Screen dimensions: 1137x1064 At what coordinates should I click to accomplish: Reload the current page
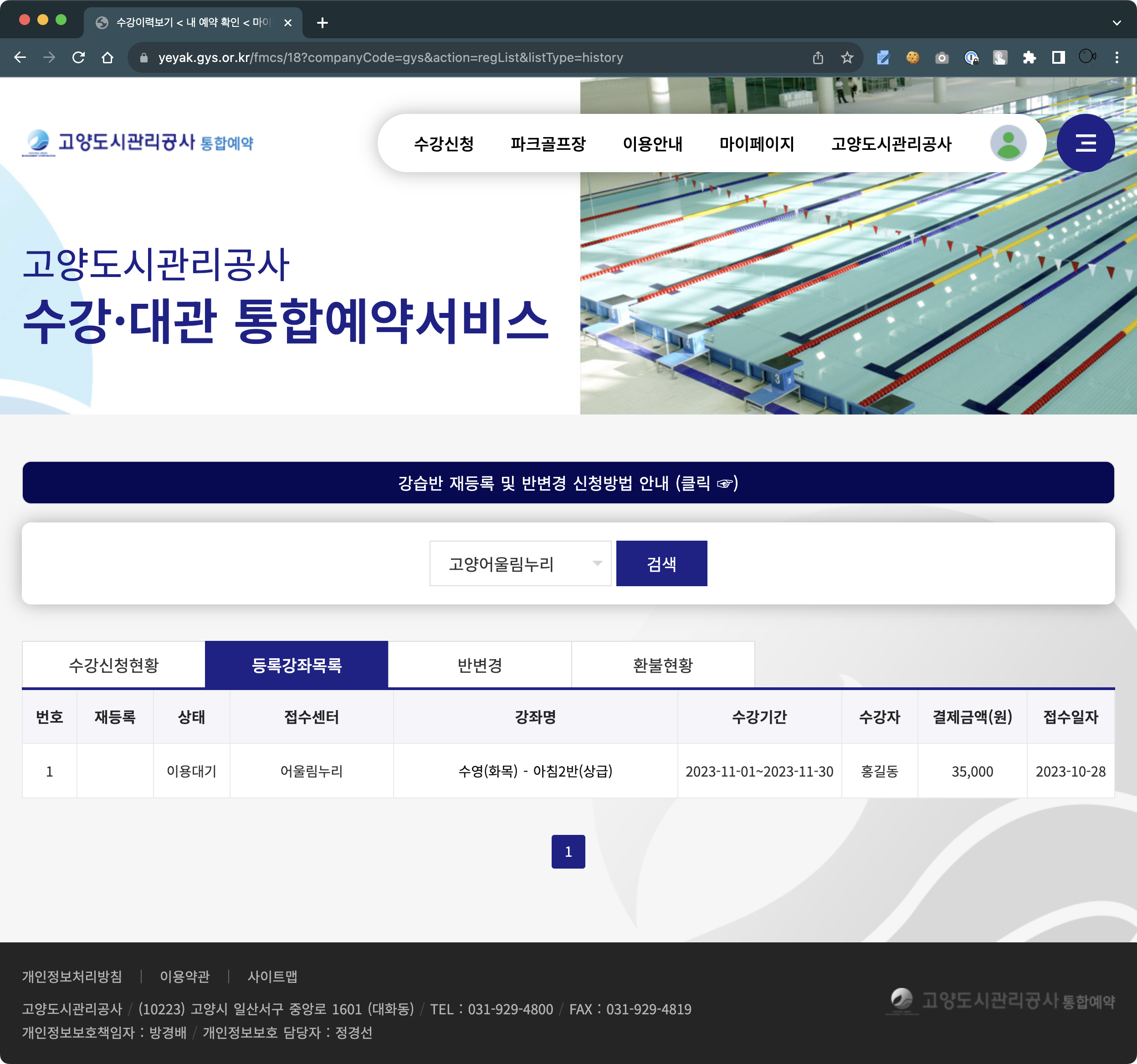tap(78, 57)
